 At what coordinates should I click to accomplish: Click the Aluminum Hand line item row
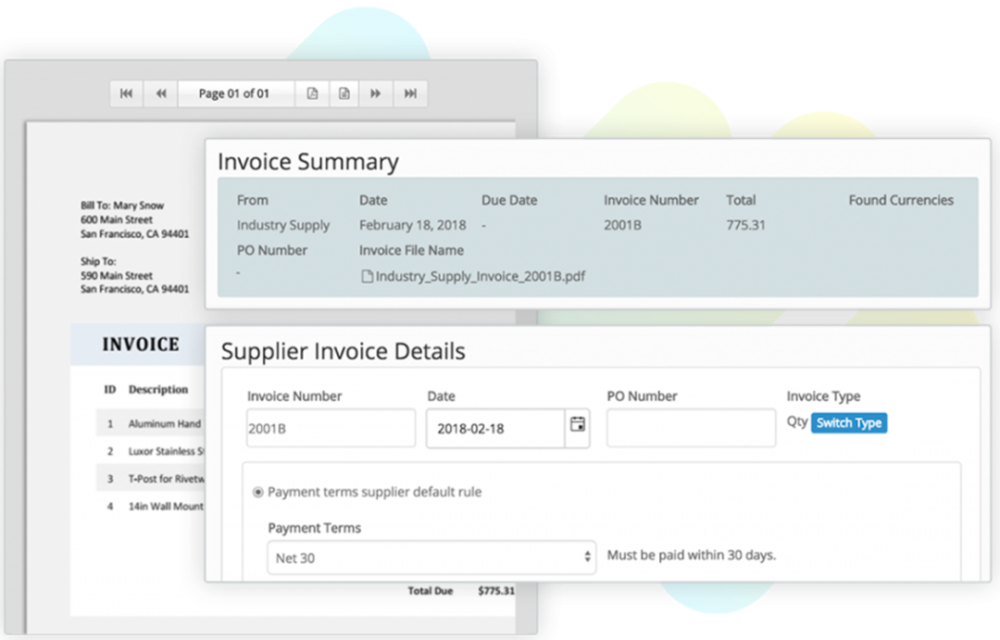pos(151,423)
